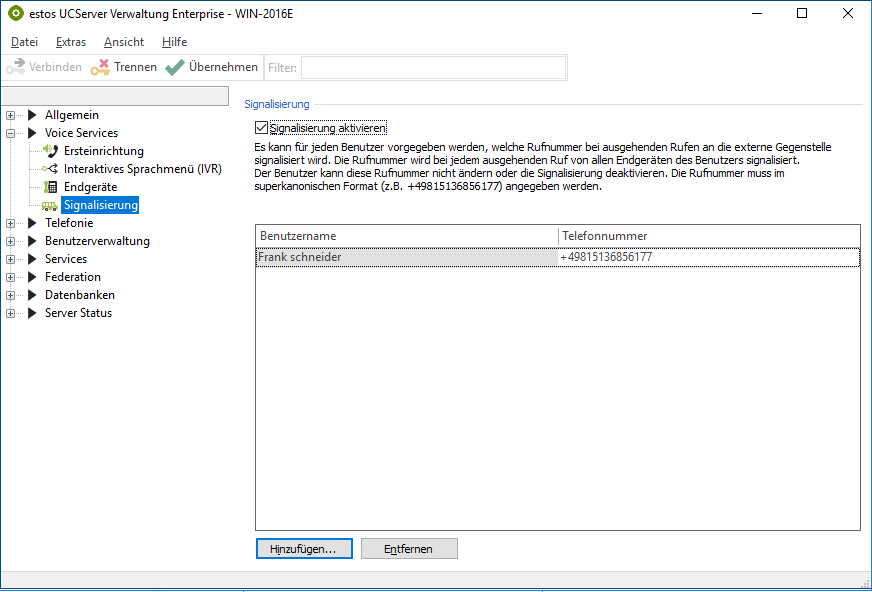Click the Verbinden connect icon

tap(15, 67)
